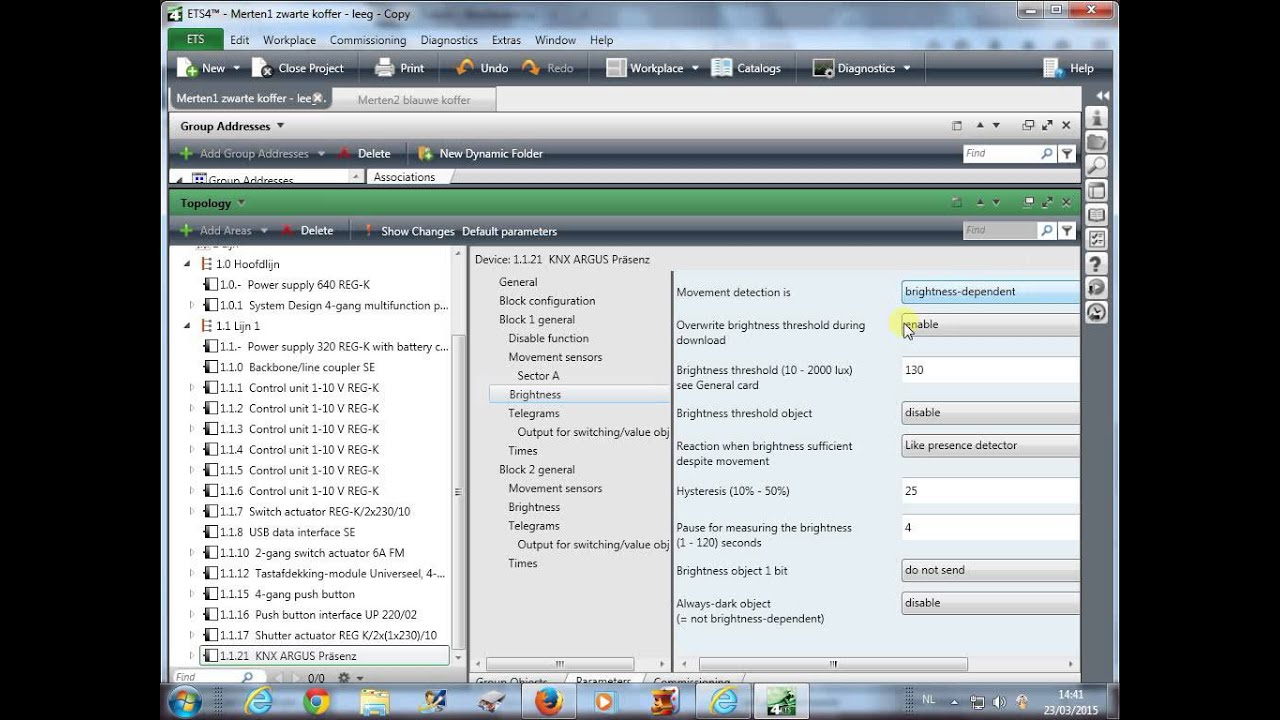The width and height of the screenshot is (1280, 720).
Task: Click the Windows Start button
Action: click(184, 702)
